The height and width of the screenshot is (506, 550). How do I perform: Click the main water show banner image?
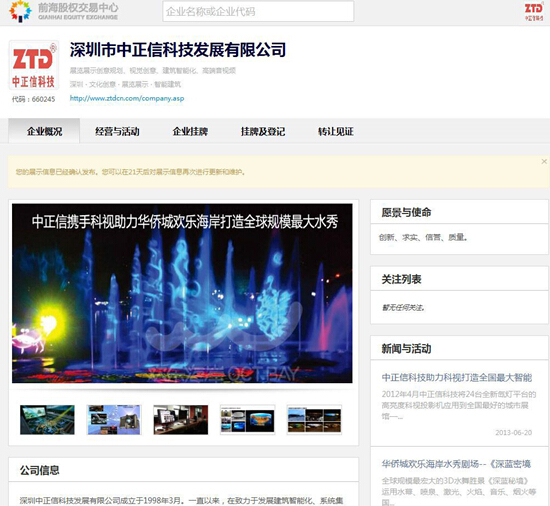point(182,293)
